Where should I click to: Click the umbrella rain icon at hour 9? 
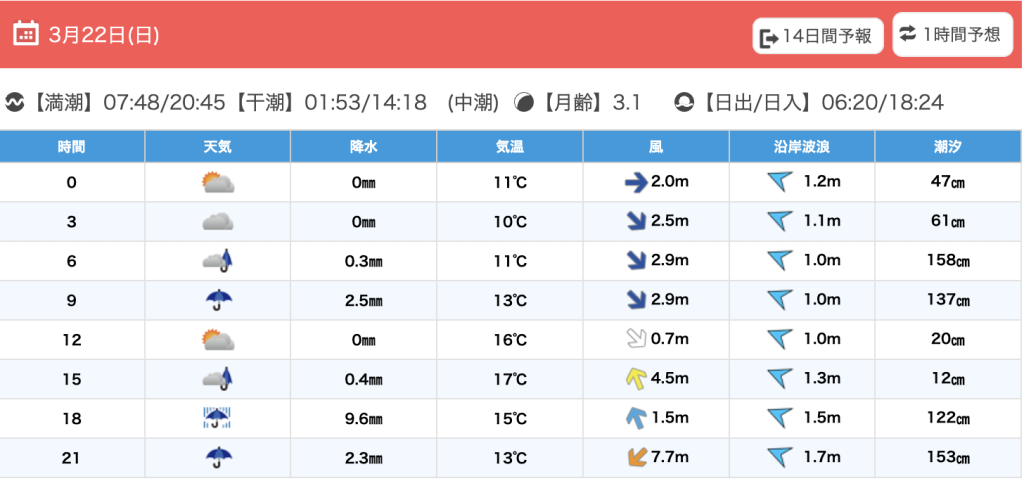point(217,300)
